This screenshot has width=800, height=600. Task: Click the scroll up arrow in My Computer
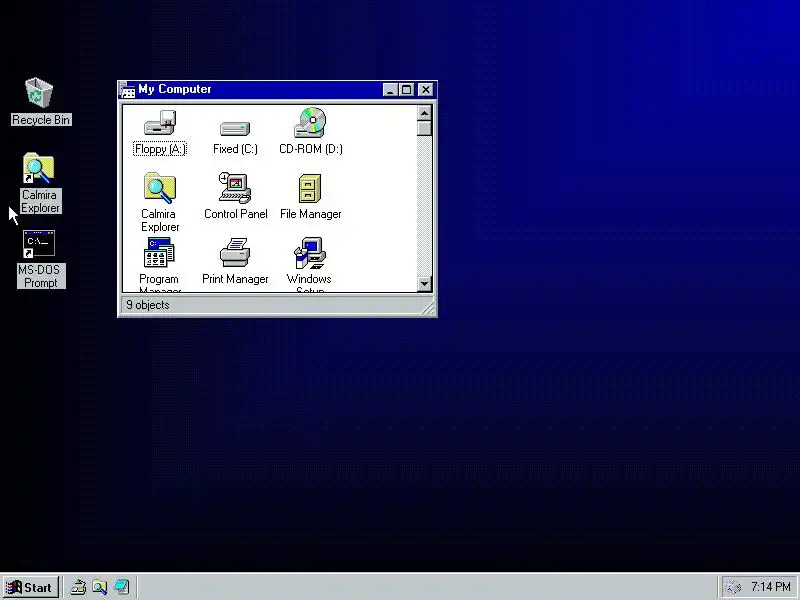[x=424, y=113]
